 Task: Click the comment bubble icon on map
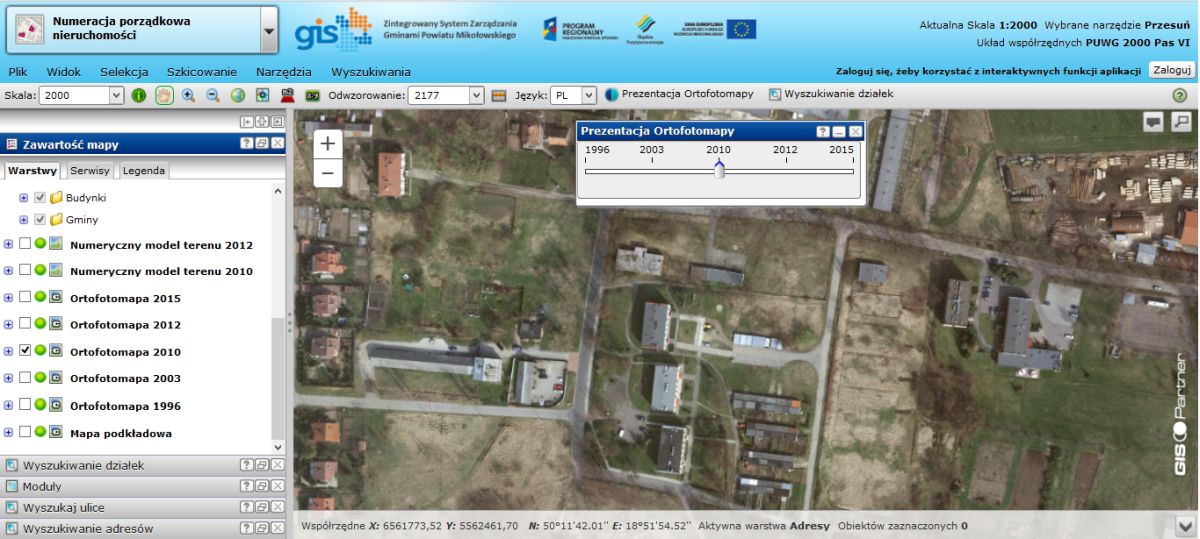coord(1154,121)
